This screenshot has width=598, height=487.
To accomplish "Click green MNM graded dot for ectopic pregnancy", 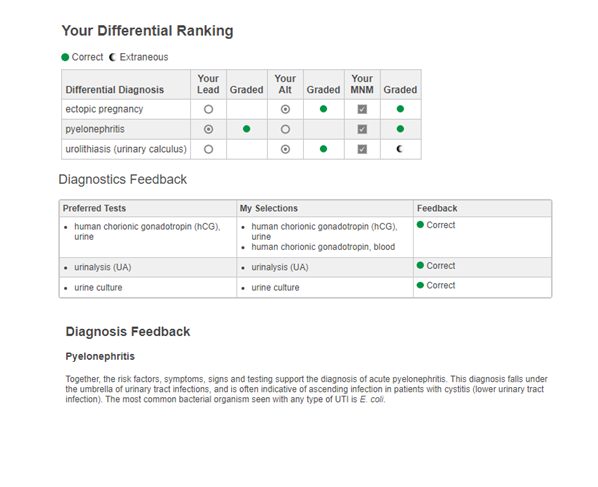I will click(x=400, y=109).
